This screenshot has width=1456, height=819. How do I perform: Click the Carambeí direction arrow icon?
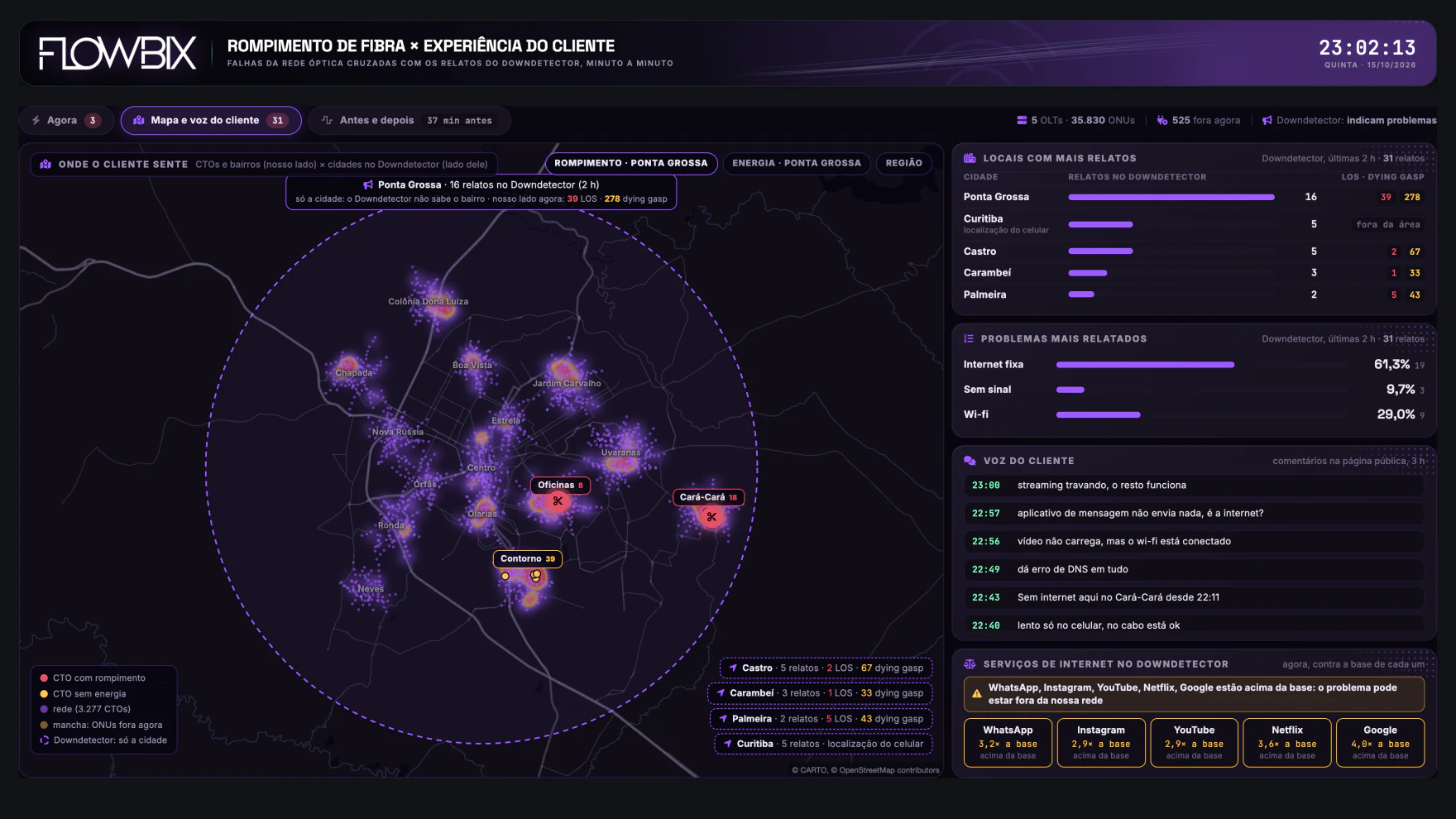(721, 693)
